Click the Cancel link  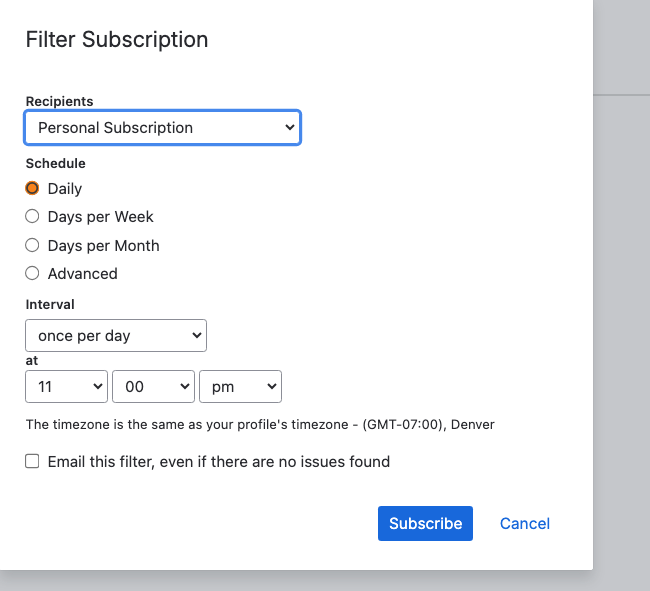pyautogui.click(x=525, y=523)
